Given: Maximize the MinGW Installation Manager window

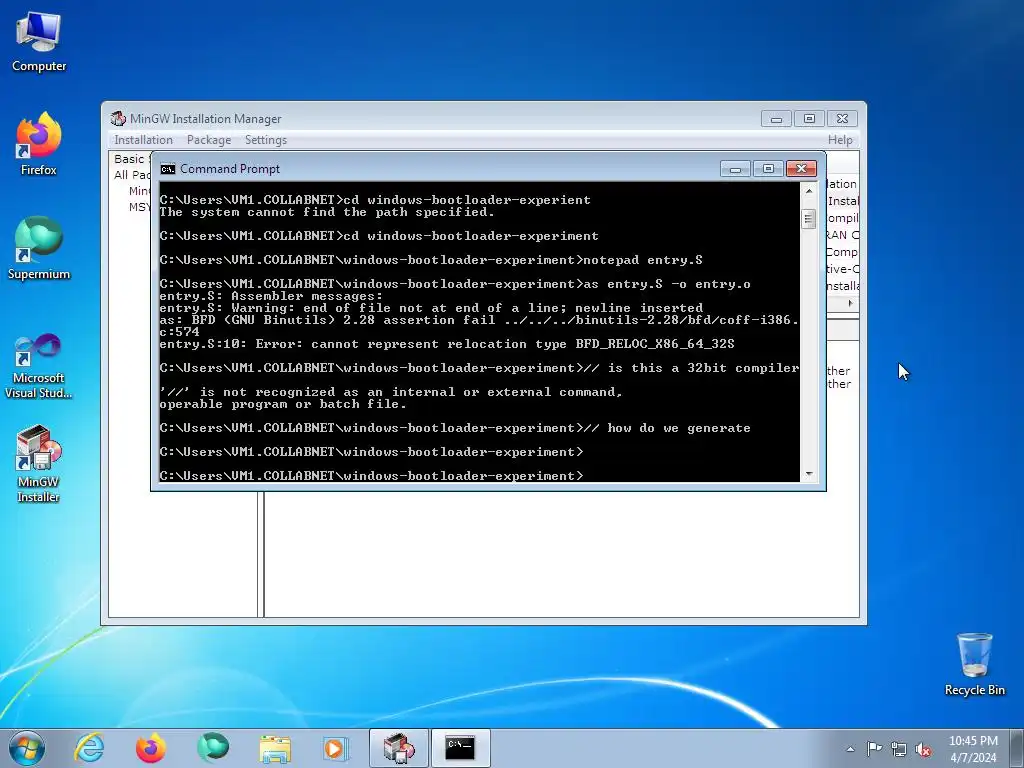Looking at the screenshot, I should click(809, 119).
